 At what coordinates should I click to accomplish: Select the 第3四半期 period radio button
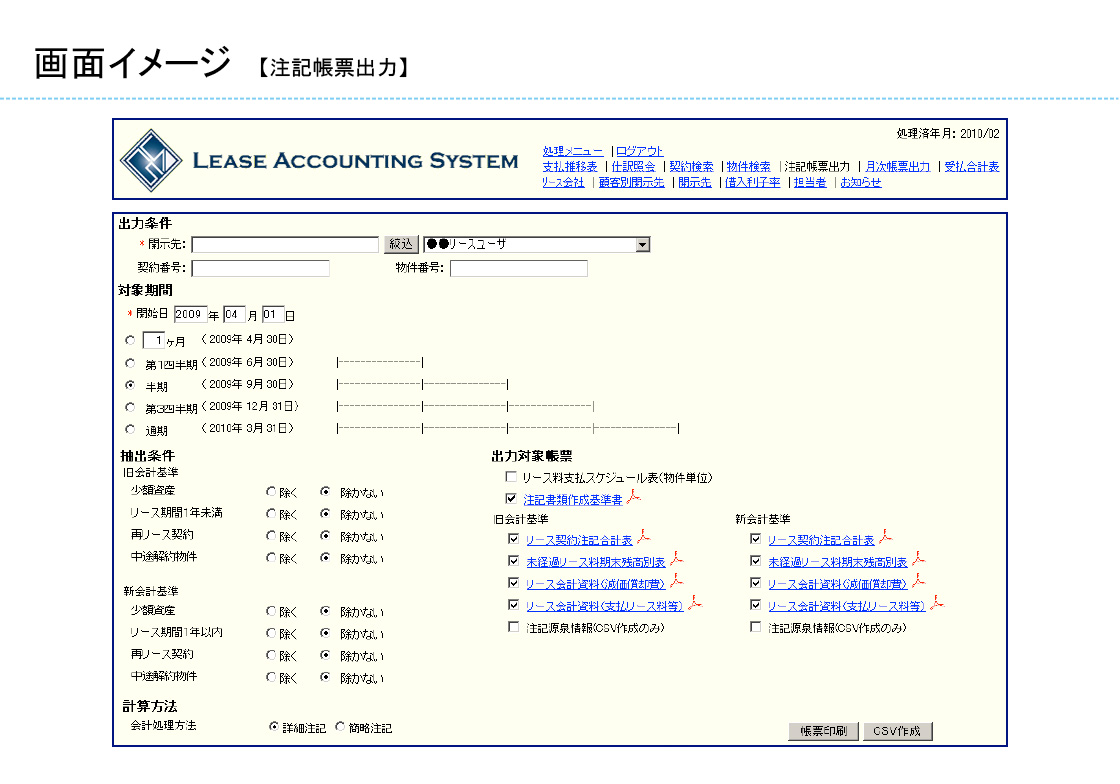130,407
